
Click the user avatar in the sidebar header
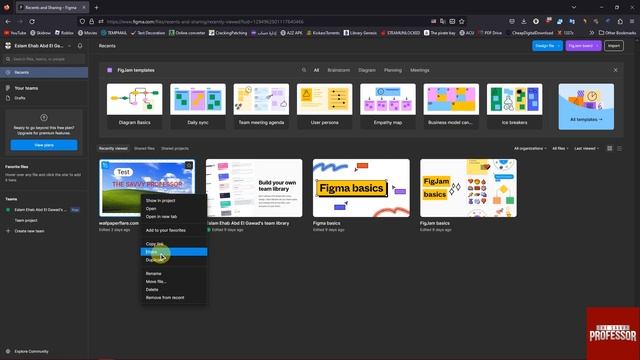pos(8,46)
